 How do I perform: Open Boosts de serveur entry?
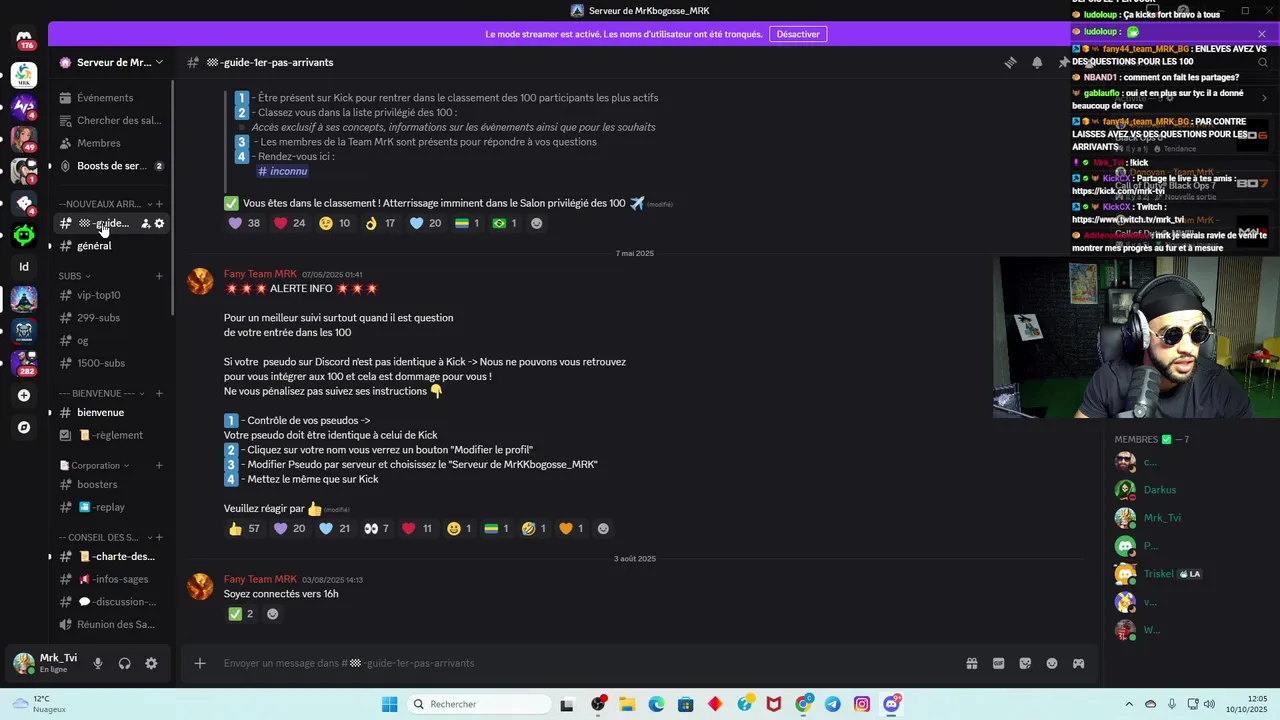pos(111,166)
